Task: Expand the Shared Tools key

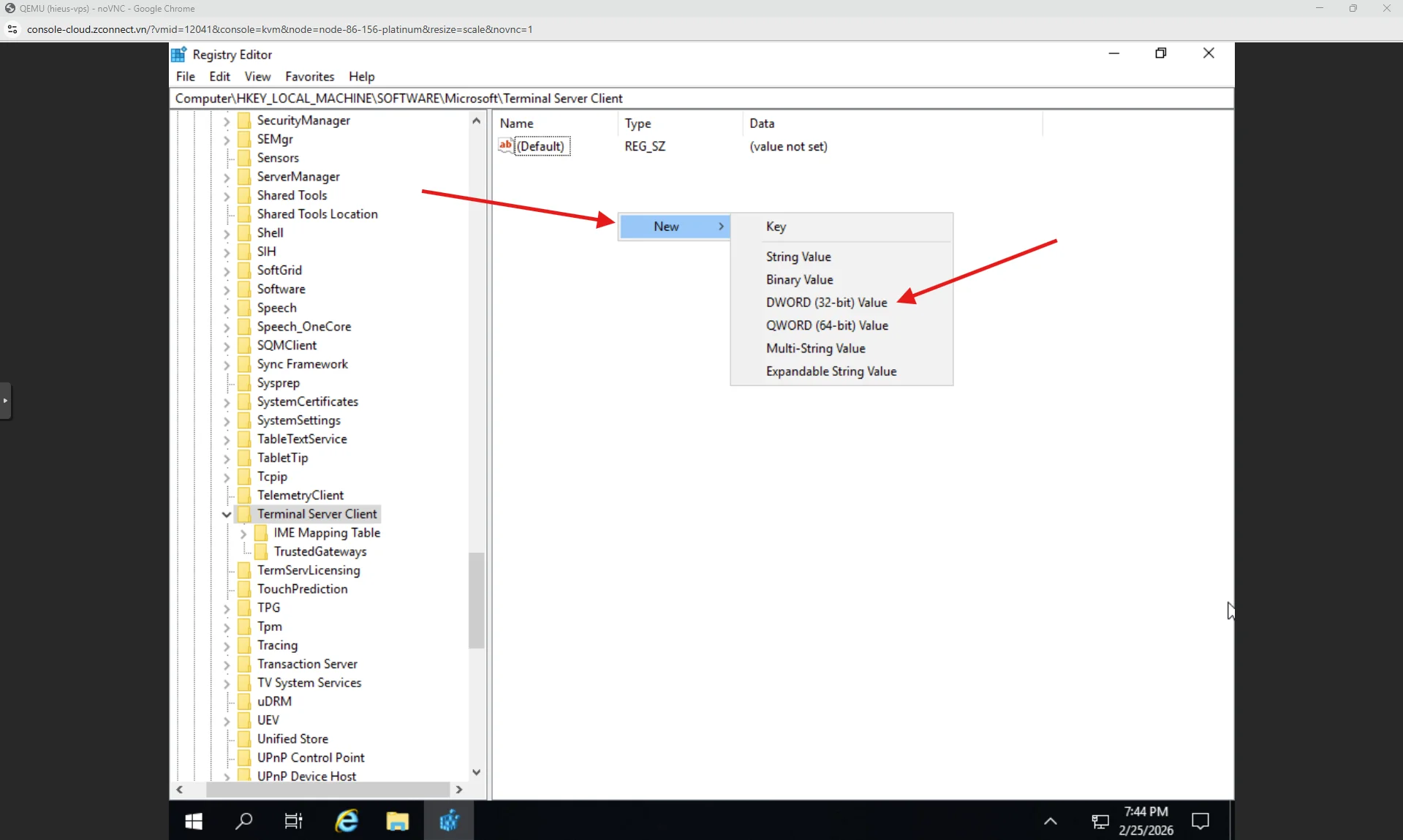Action: click(x=227, y=196)
